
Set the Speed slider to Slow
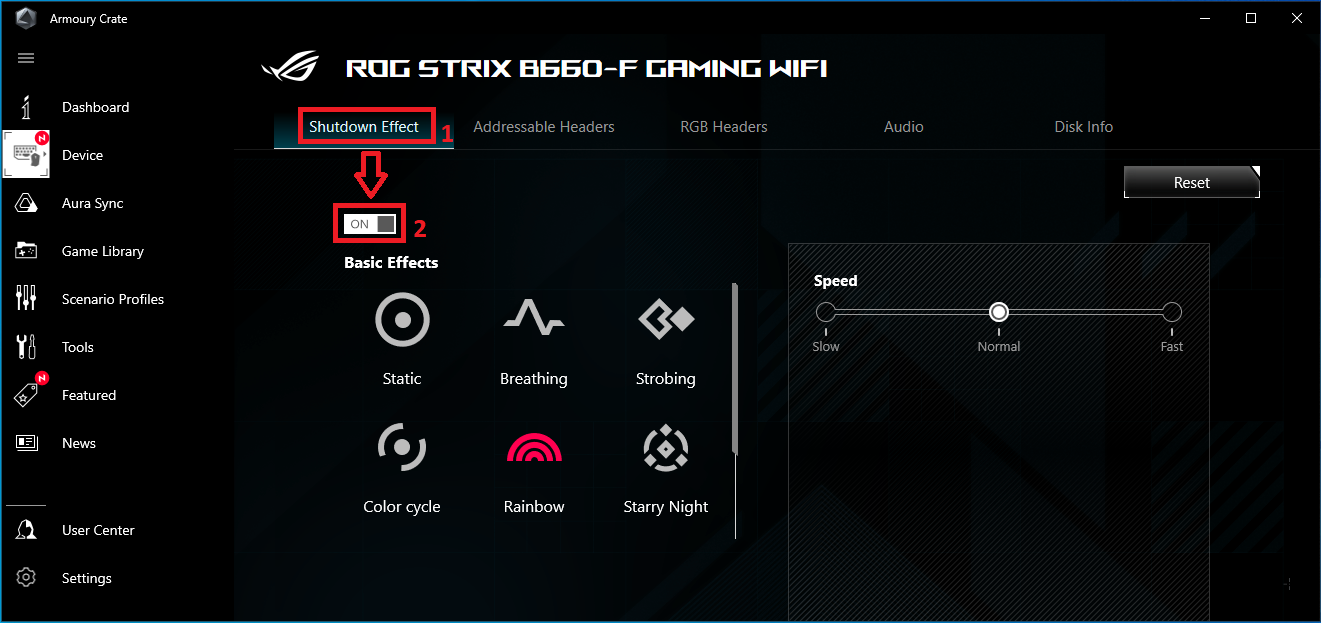825,312
